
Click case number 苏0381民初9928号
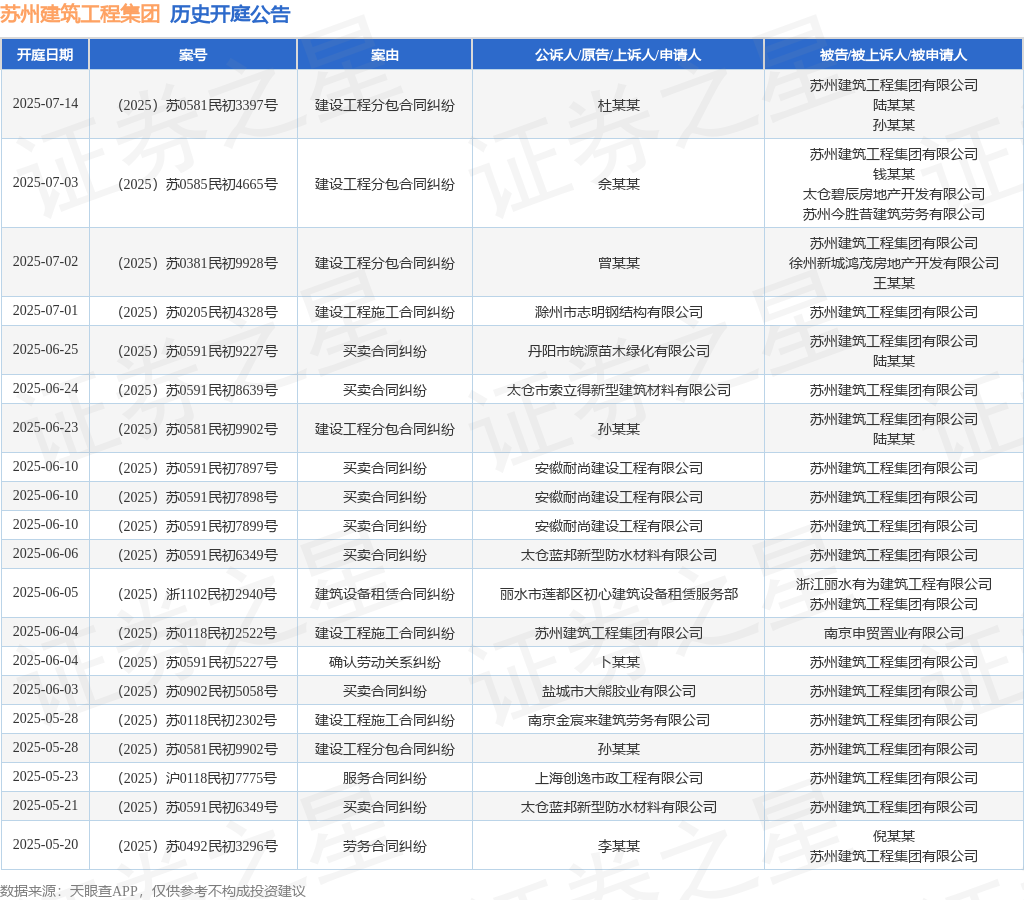198,263
